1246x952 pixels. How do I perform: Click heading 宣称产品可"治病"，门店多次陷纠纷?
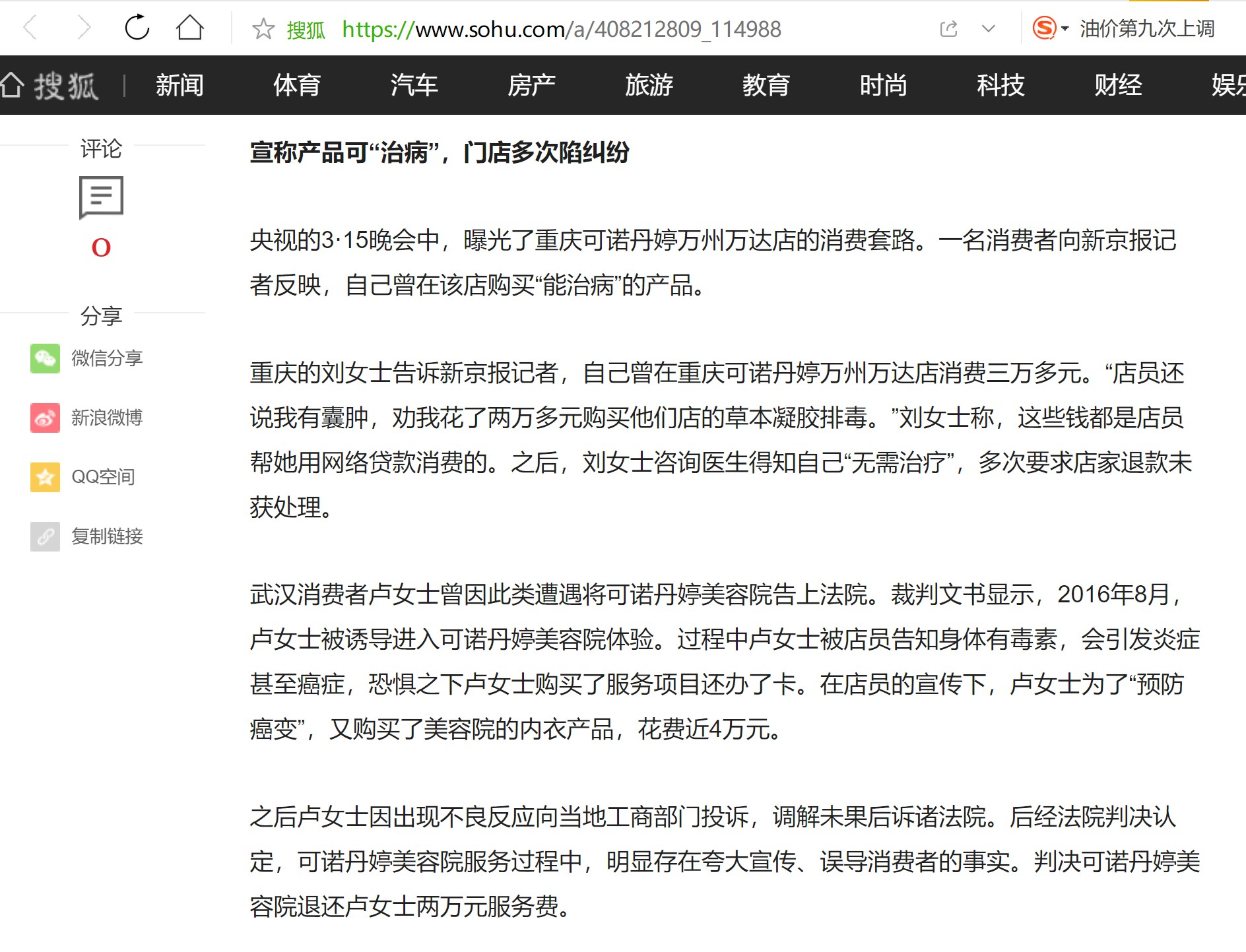coord(440,152)
